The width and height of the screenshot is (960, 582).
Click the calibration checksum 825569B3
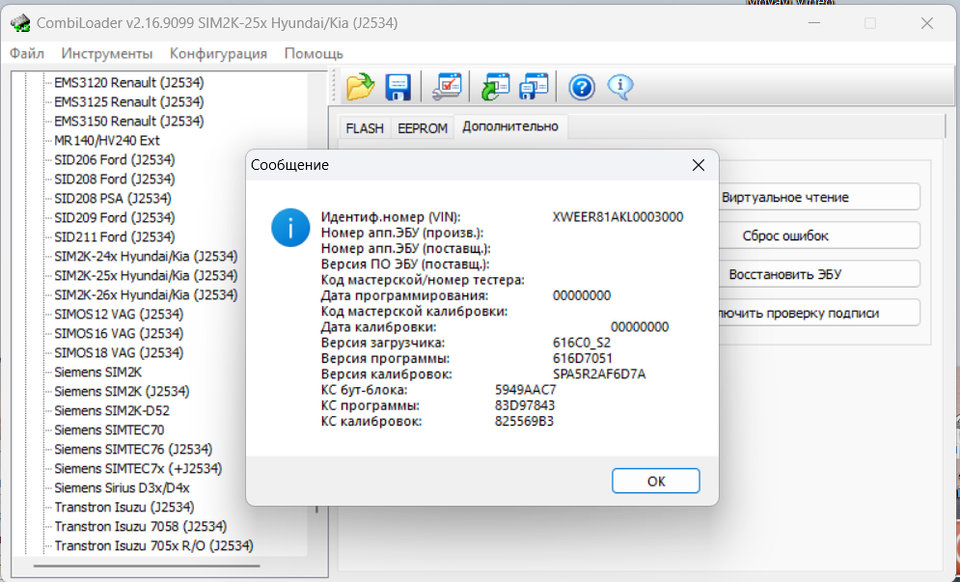(524, 421)
